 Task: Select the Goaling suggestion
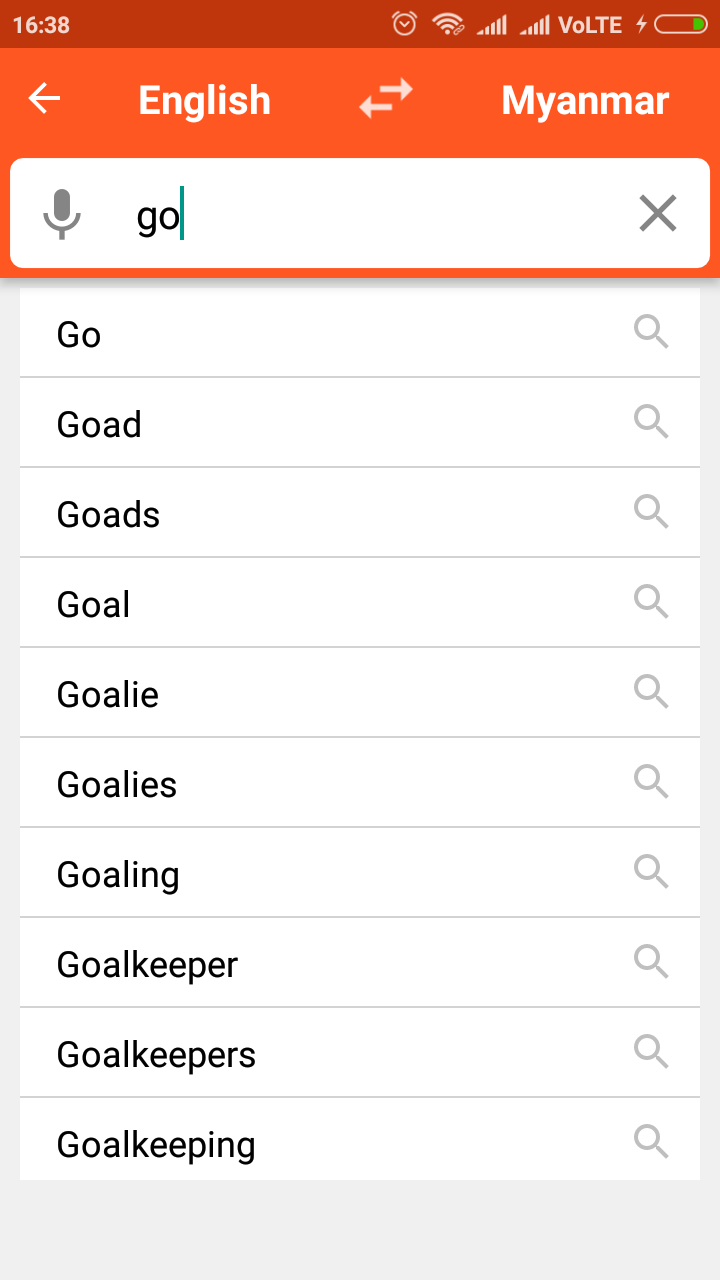point(360,873)
